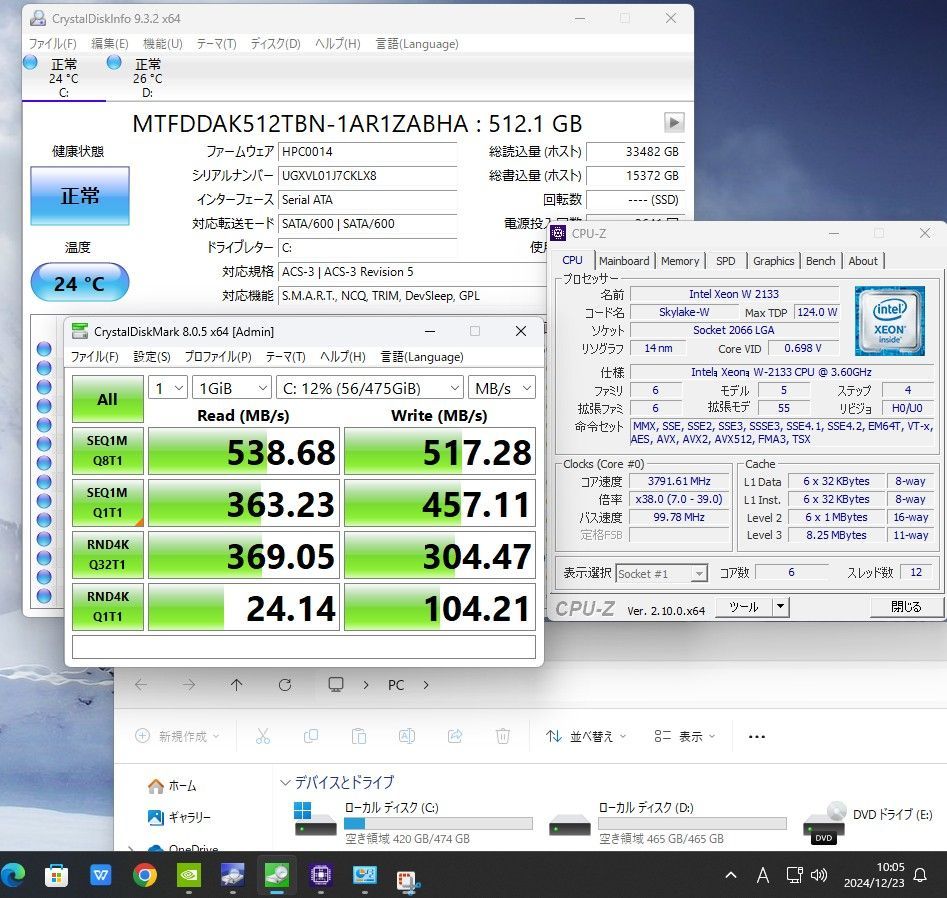Open テーマ(T) menu in CrystalDiskInfo
The height and width of the screenshot is (898, 947).
(216, 43)
